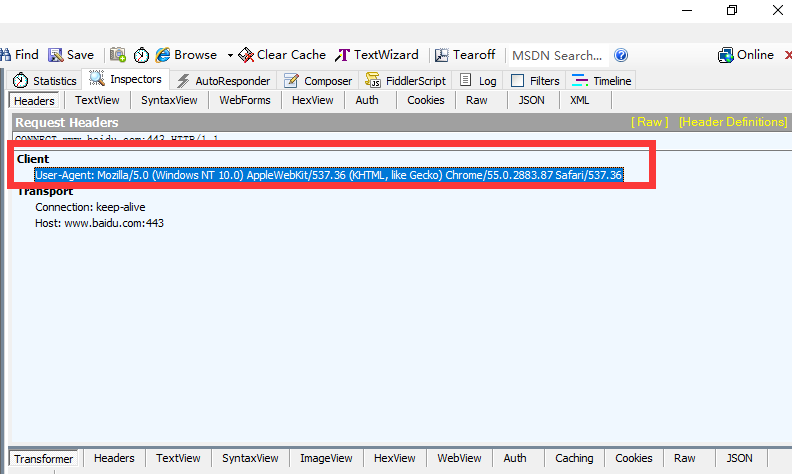The width and height of the screenshot is (792, 474).
Task: Click the Save toolbar icon
Action: pyautogui.click(x=71, y=55)
